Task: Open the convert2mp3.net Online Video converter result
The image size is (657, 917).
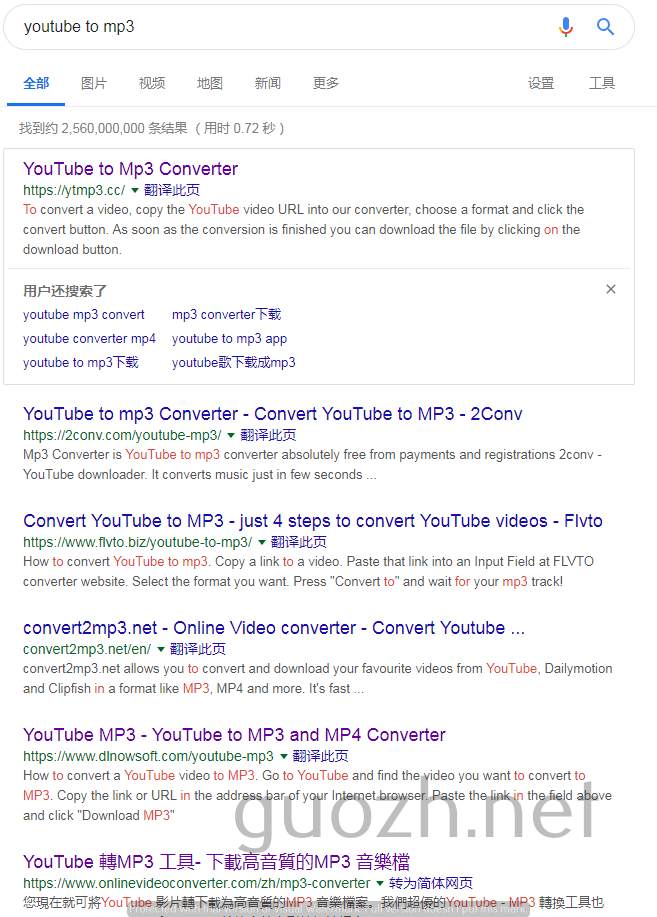Action: click(274, 628)
